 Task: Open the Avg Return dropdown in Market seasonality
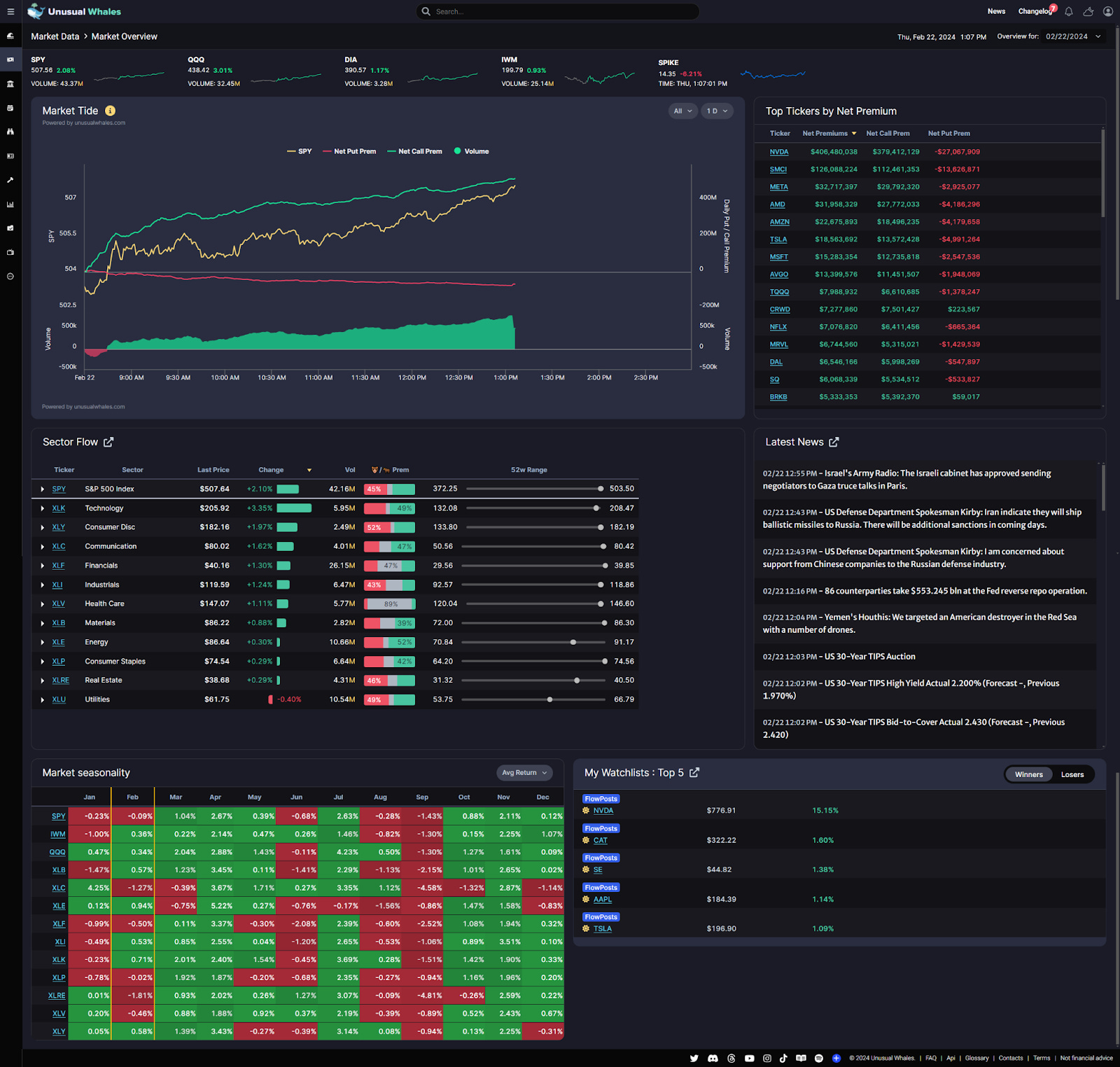point(524,772)
